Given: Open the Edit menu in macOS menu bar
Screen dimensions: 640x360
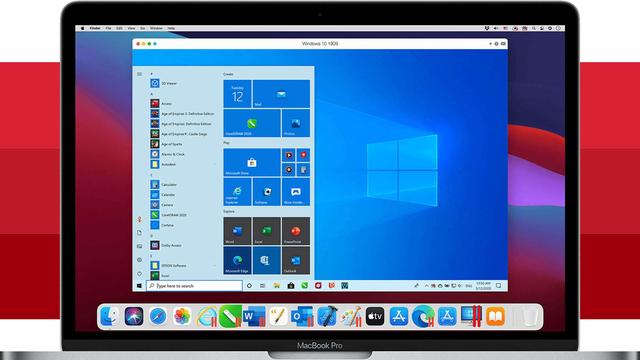Looking at the screenshot, I should 120,28.
